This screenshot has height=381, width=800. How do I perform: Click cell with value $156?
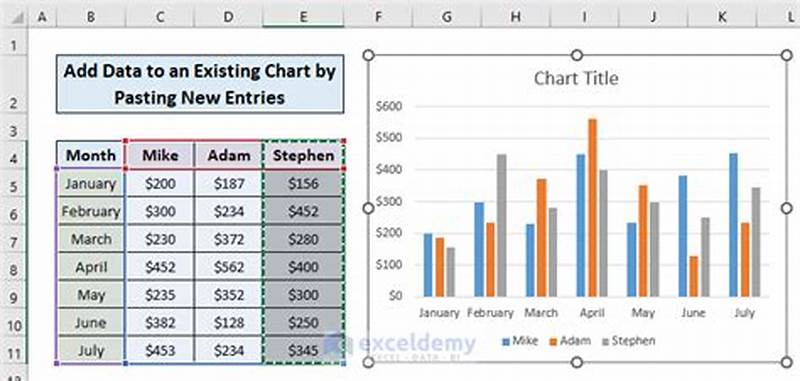[x=304, y=184]
